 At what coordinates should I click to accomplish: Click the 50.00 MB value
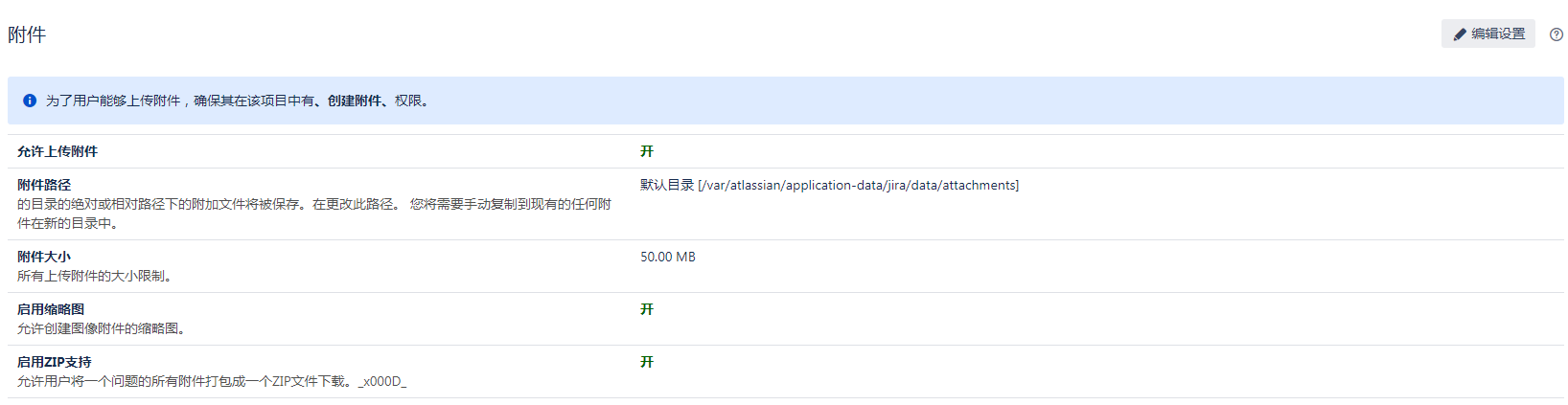tap(668, 257)
